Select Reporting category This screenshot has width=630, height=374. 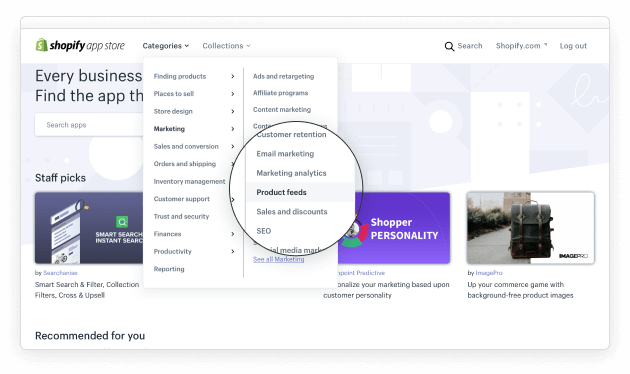(169, 269)
